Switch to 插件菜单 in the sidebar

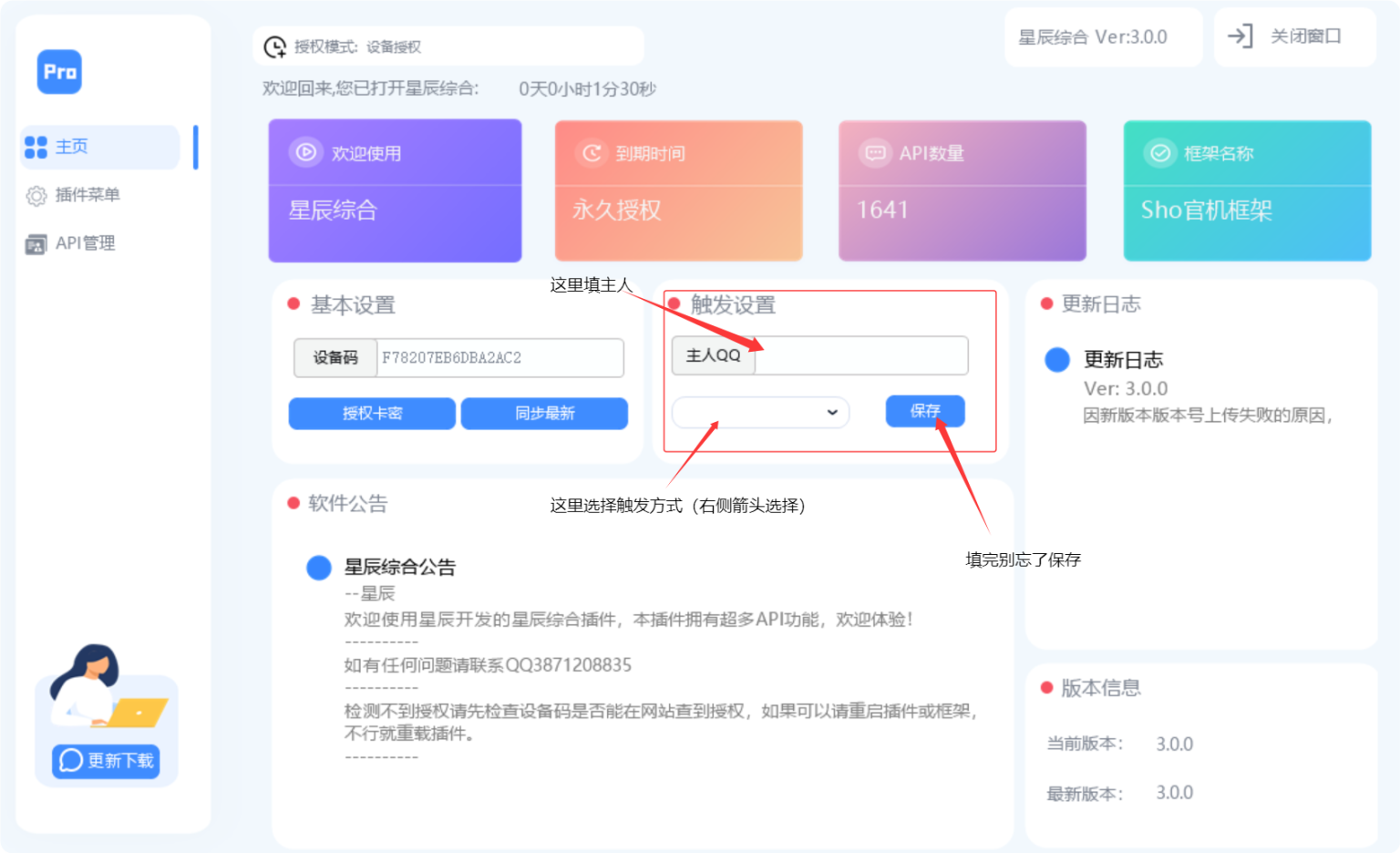[x=87, y=195]
